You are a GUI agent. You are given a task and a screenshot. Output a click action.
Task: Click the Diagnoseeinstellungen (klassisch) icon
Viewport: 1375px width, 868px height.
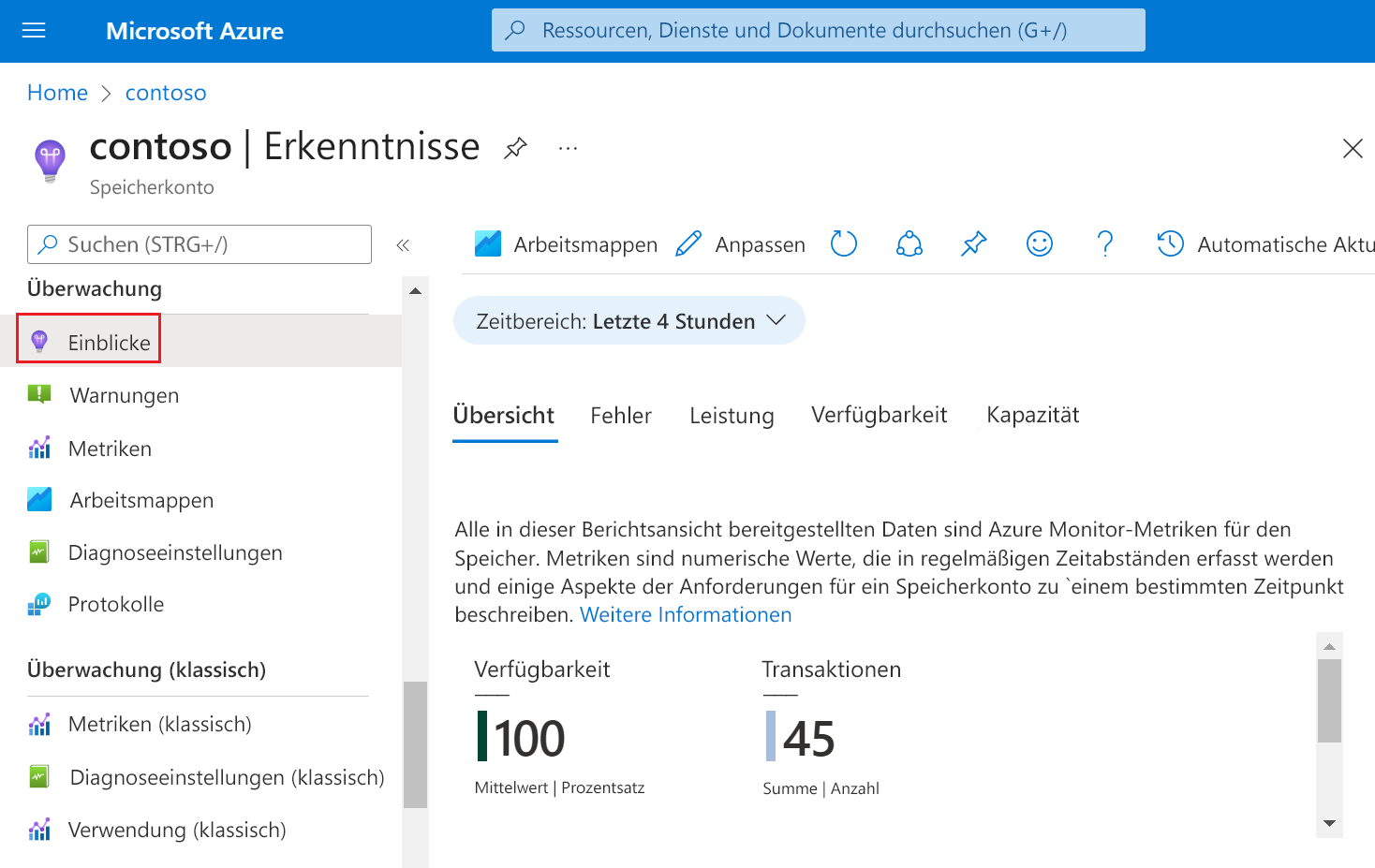[x=39, y=777]
